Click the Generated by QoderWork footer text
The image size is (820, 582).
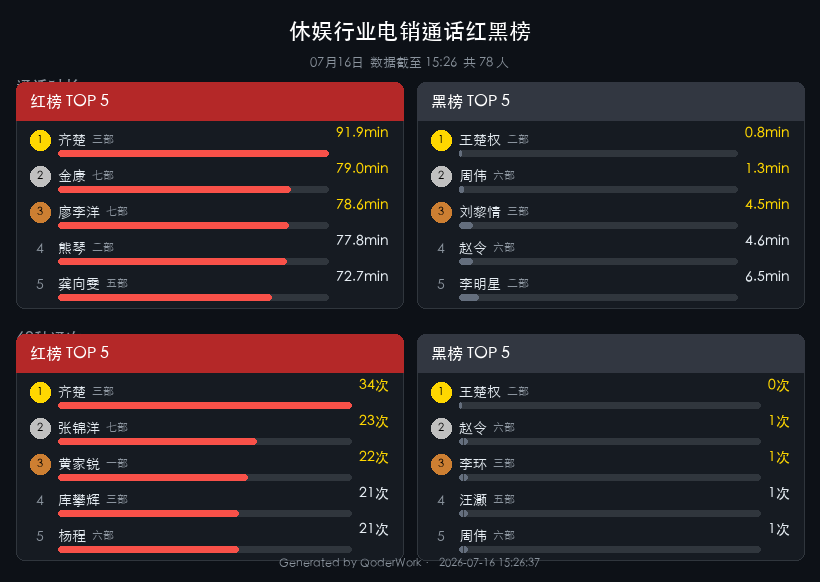pos(350,563)
